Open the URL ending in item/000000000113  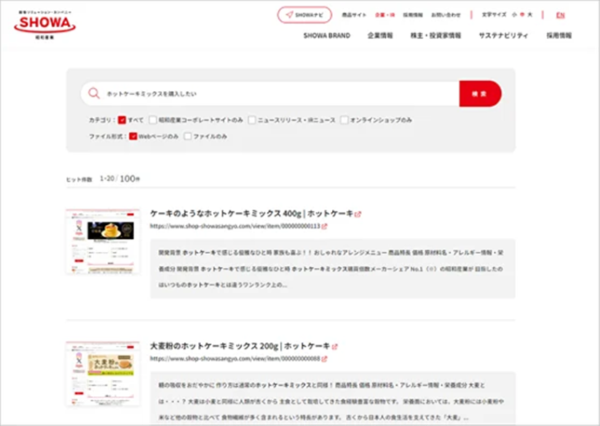(x=235, y=226)
